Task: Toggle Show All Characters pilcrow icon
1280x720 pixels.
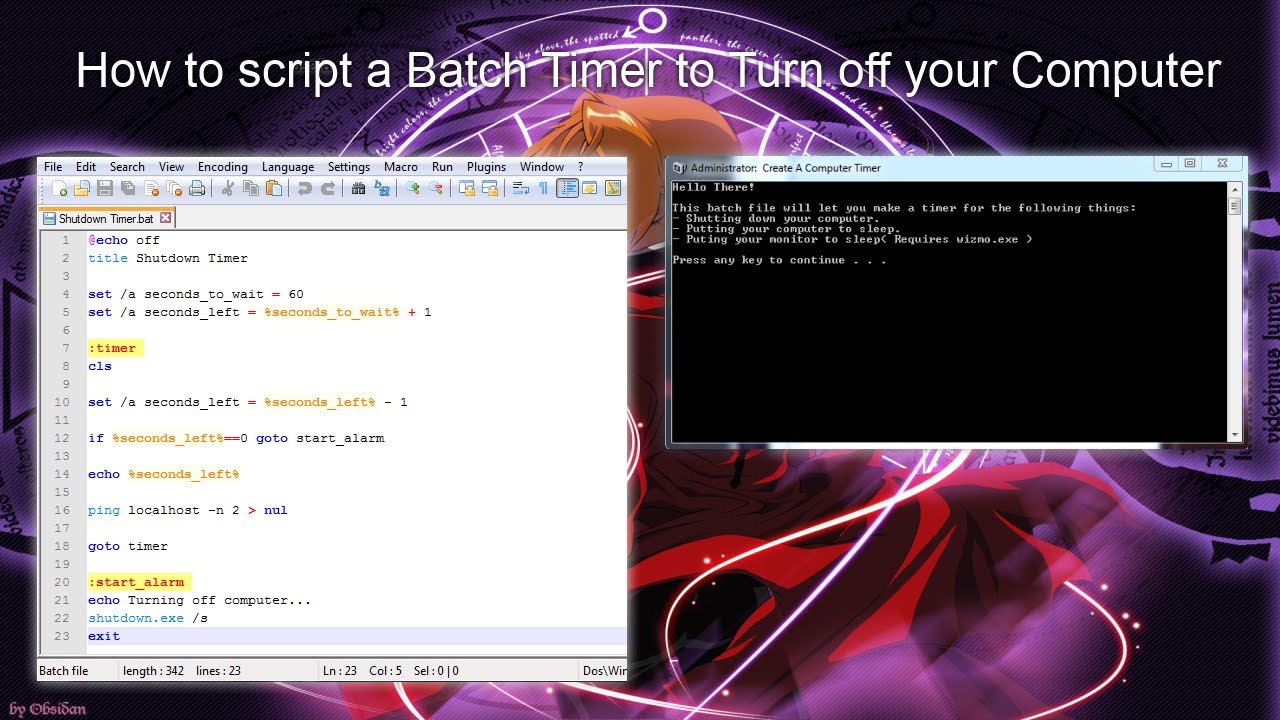Action: tap(543, 188)
